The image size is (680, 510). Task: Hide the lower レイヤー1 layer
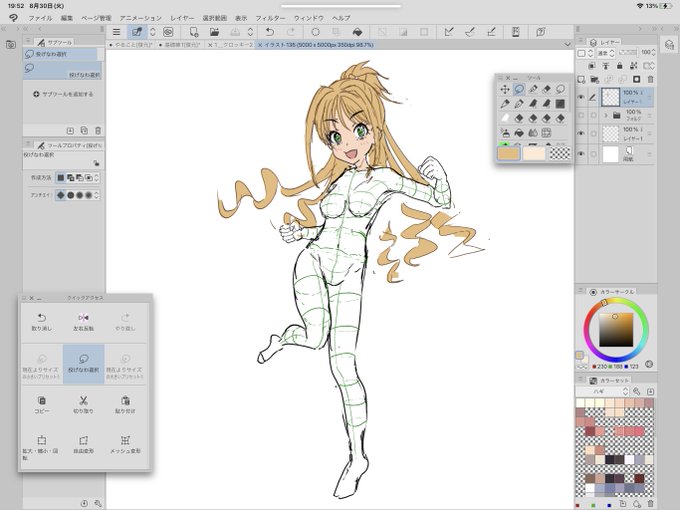point(581,134)
